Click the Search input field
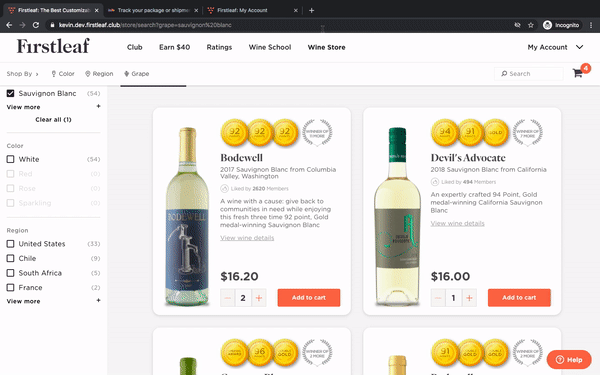This screenshot has height=375, width=600. tap(529, 73)
